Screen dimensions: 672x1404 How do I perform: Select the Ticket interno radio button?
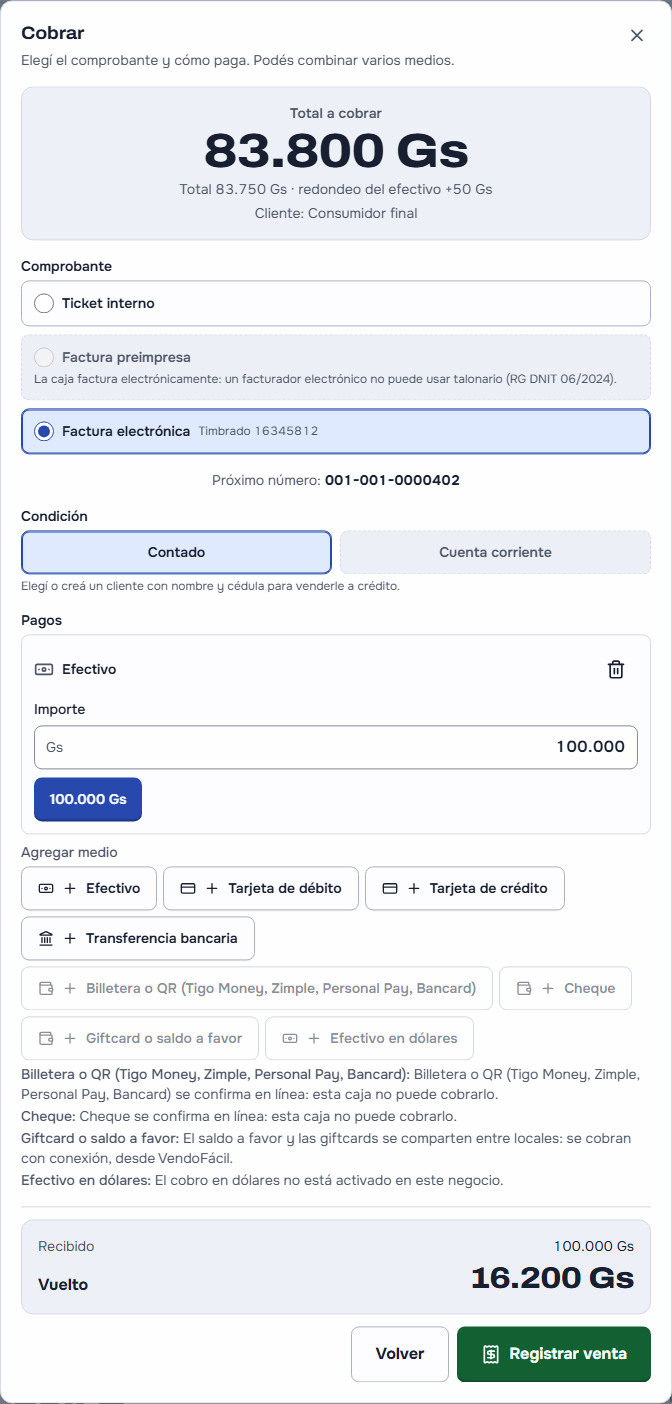click(x=44, y=303)
